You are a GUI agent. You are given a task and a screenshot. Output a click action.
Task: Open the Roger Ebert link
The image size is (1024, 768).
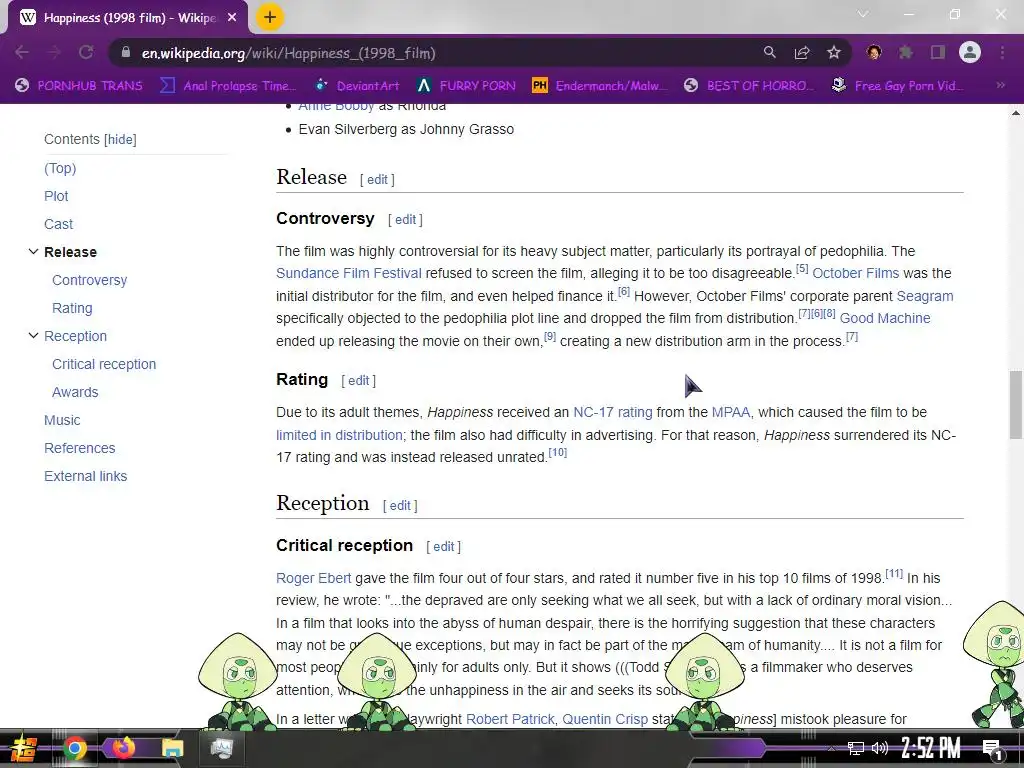tap(313, 578)
